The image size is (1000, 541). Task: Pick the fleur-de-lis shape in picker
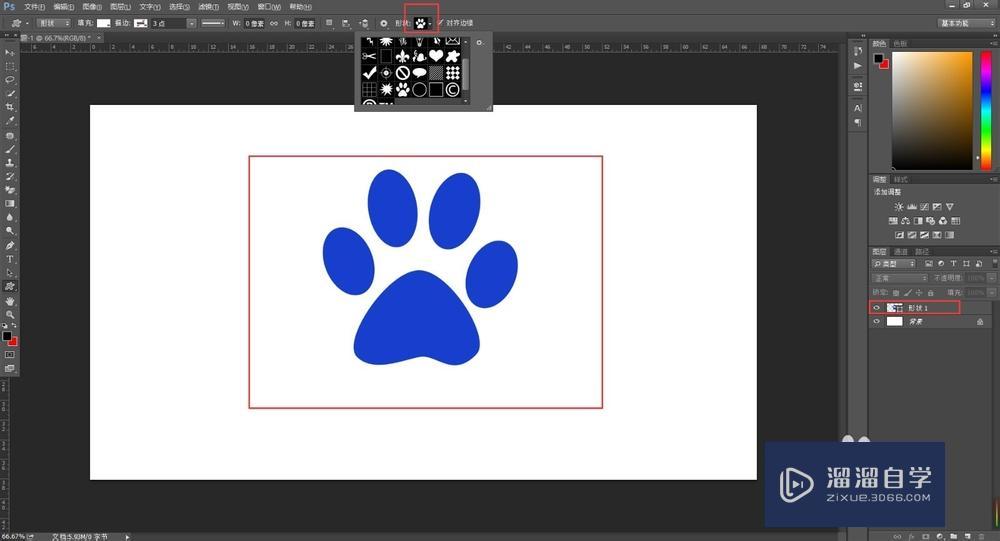[402, 56]
